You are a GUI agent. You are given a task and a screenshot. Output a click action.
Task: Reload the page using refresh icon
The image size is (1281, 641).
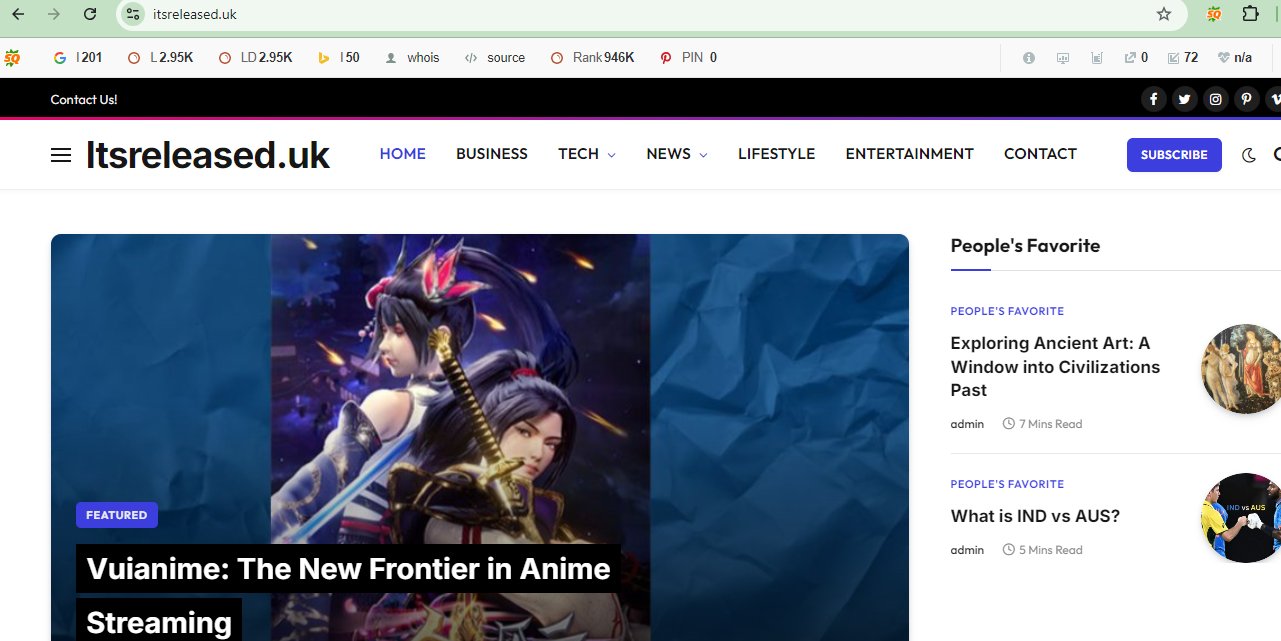pos(90,14)
